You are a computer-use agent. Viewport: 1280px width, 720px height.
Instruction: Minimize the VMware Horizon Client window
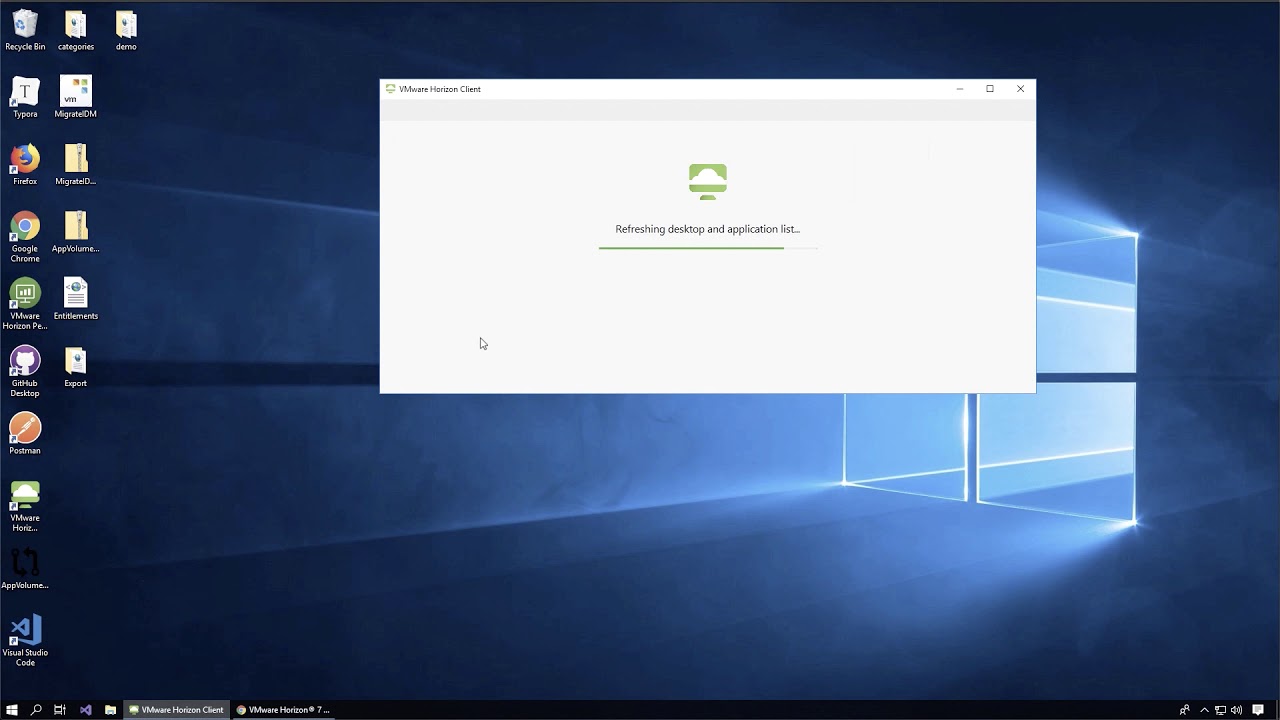[959, 89]
